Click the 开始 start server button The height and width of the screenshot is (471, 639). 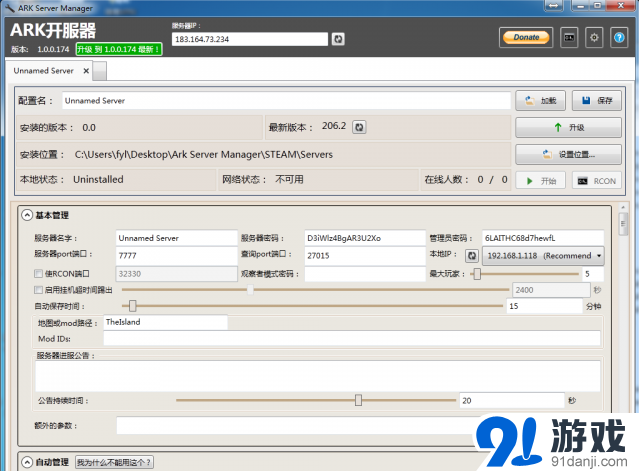pyautogui.click(x=540, y=181)
